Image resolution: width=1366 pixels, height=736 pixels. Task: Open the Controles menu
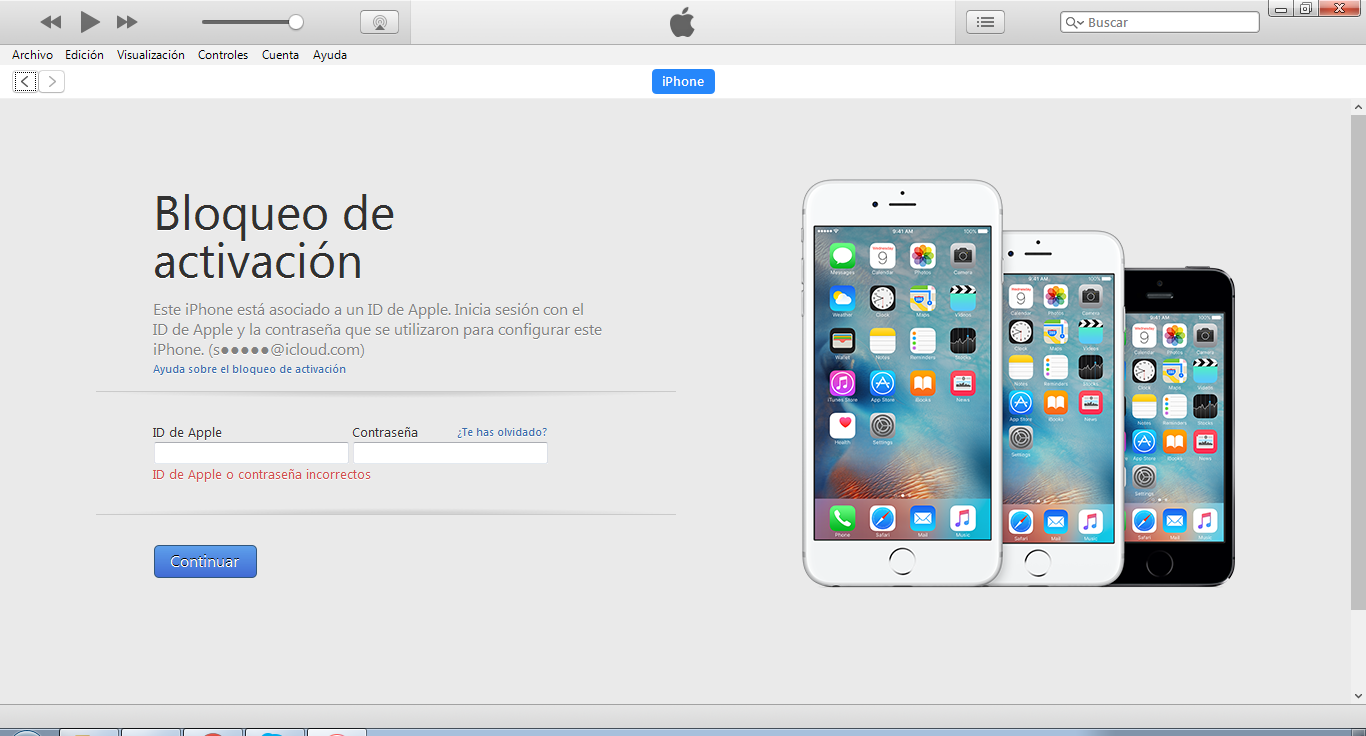[x=223, y=55]
